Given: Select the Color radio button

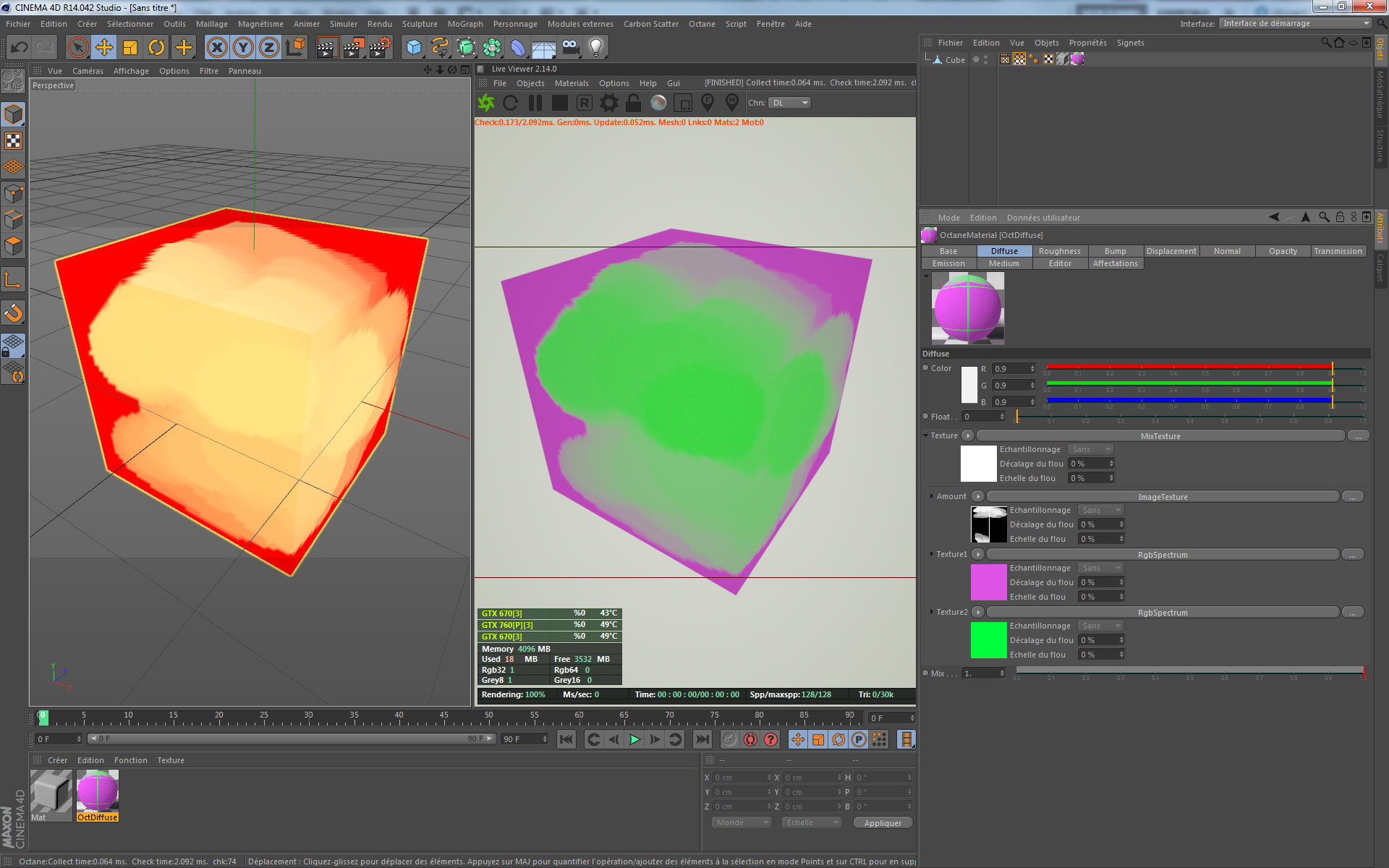Looking at the screenshot, I should pyautogui.click(x=925, y=368).
